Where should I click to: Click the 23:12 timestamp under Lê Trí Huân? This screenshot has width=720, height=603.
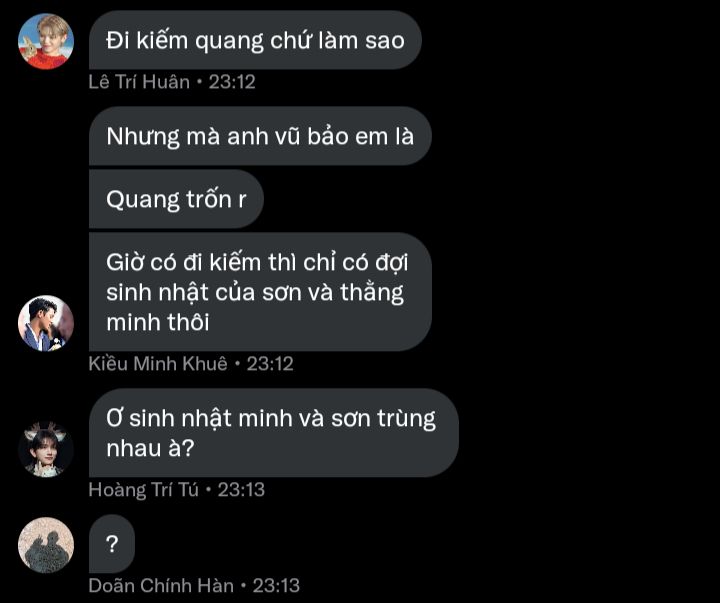tap(232, 82)
